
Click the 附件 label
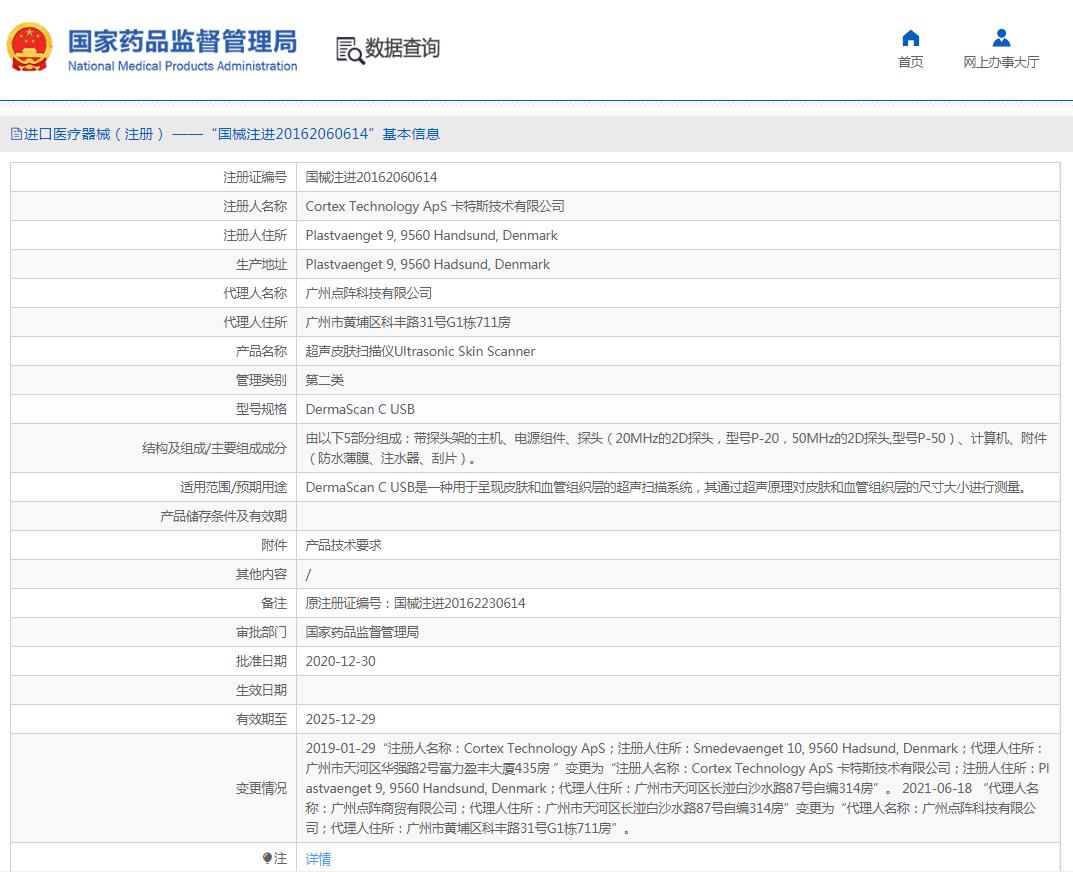(274, 546)
